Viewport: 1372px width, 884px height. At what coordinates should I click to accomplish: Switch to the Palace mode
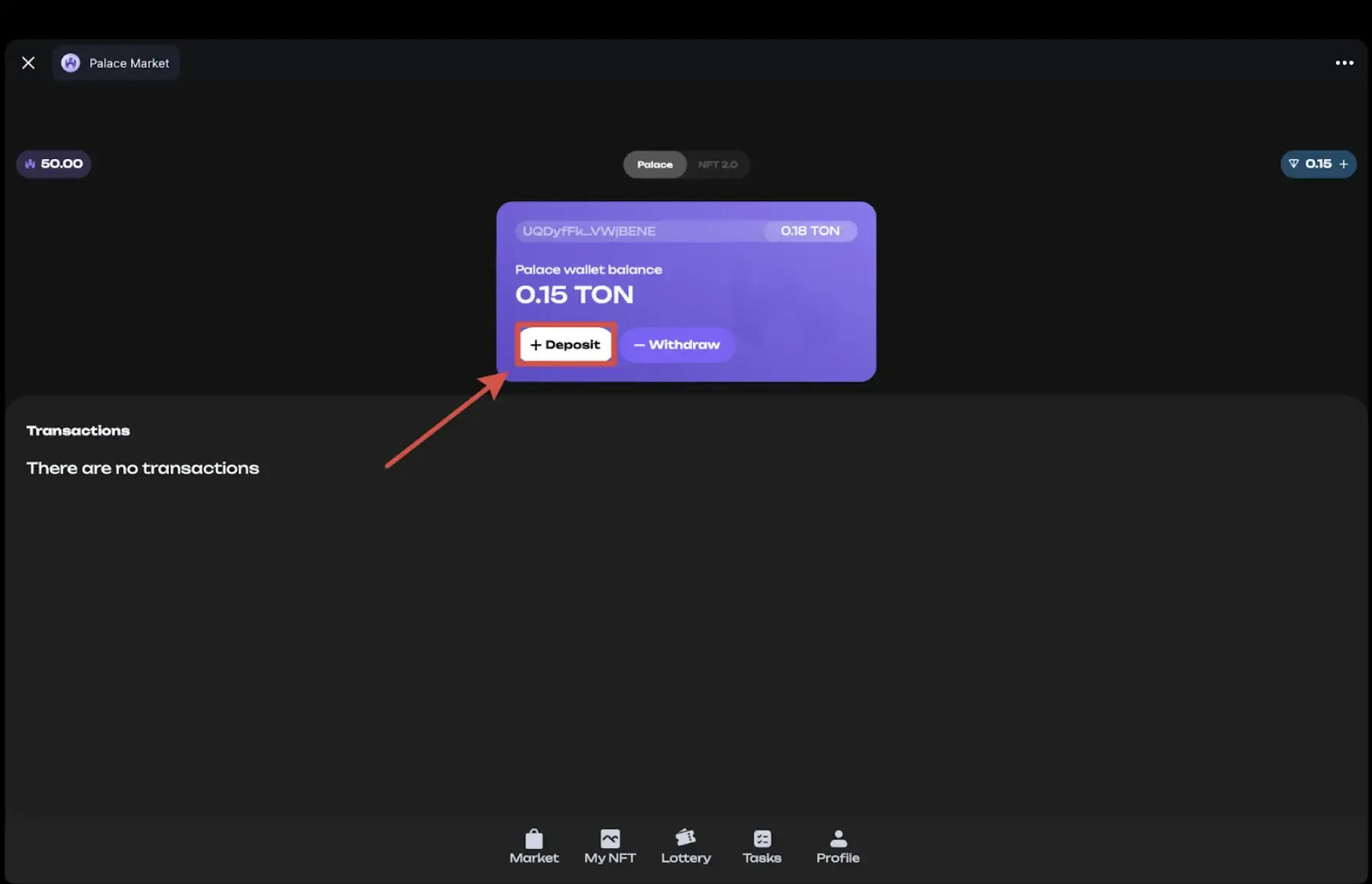click(655, 164)
